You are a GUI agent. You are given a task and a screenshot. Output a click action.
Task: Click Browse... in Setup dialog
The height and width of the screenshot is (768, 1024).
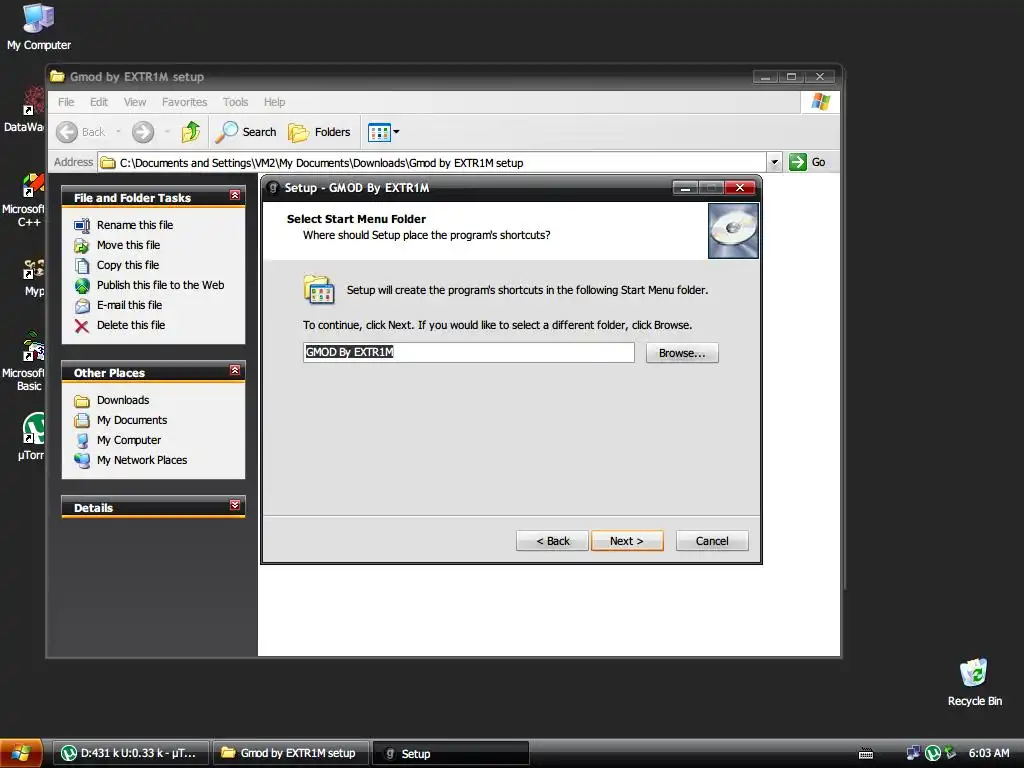pos(682,353)
